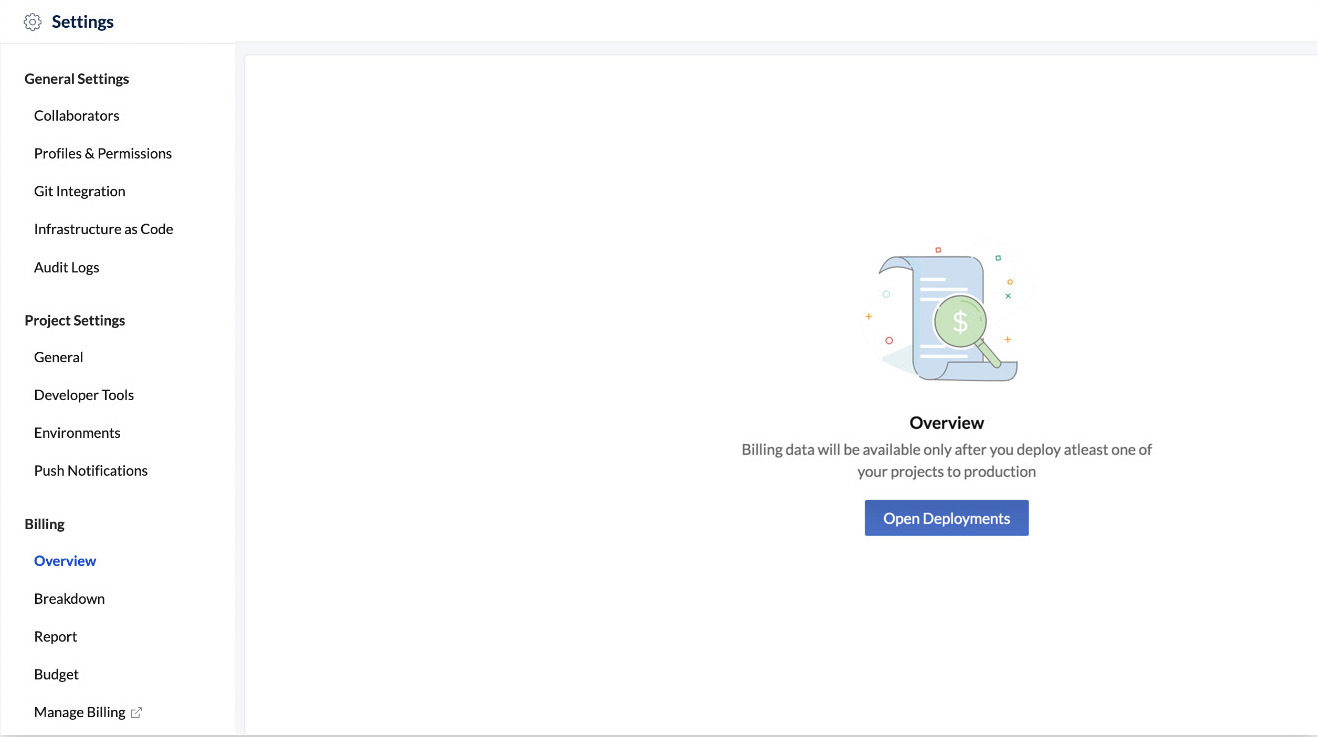Click the Settings gear icon

point(32,22)
